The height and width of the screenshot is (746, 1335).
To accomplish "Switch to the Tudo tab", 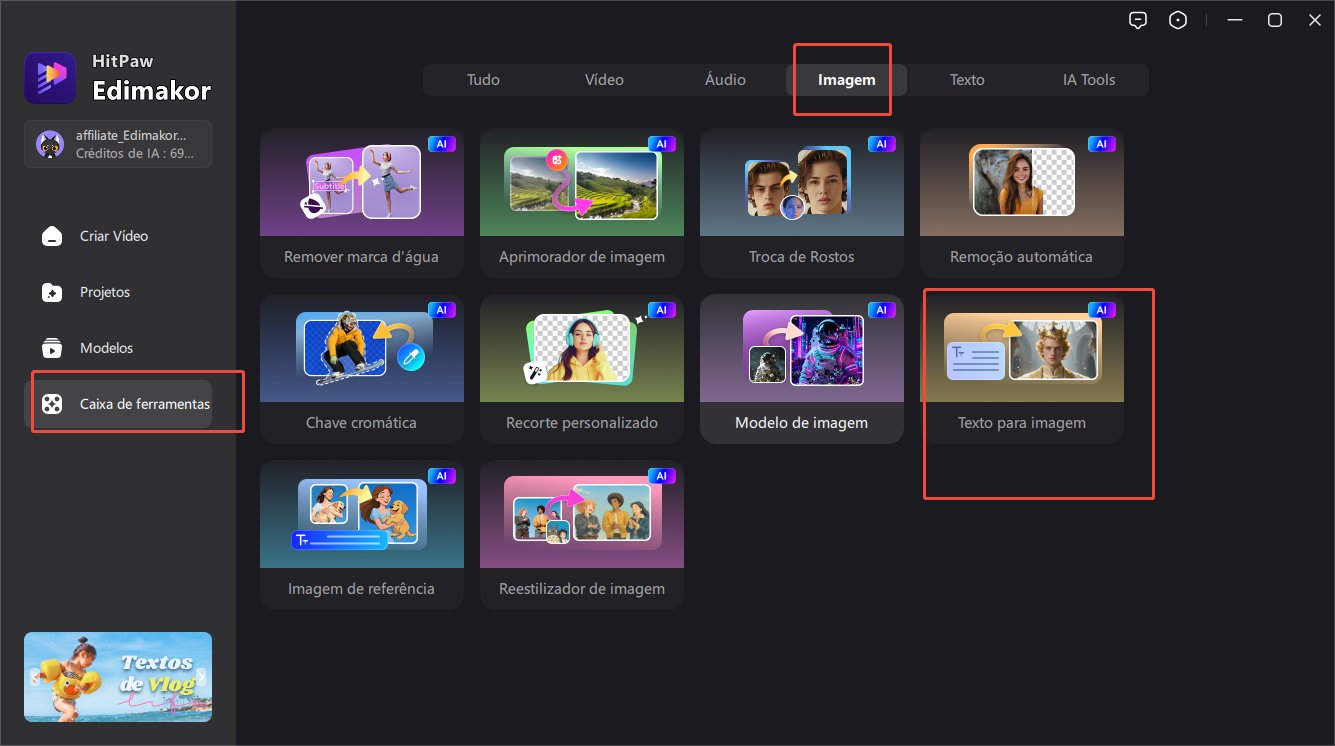I will coord(483,80).
